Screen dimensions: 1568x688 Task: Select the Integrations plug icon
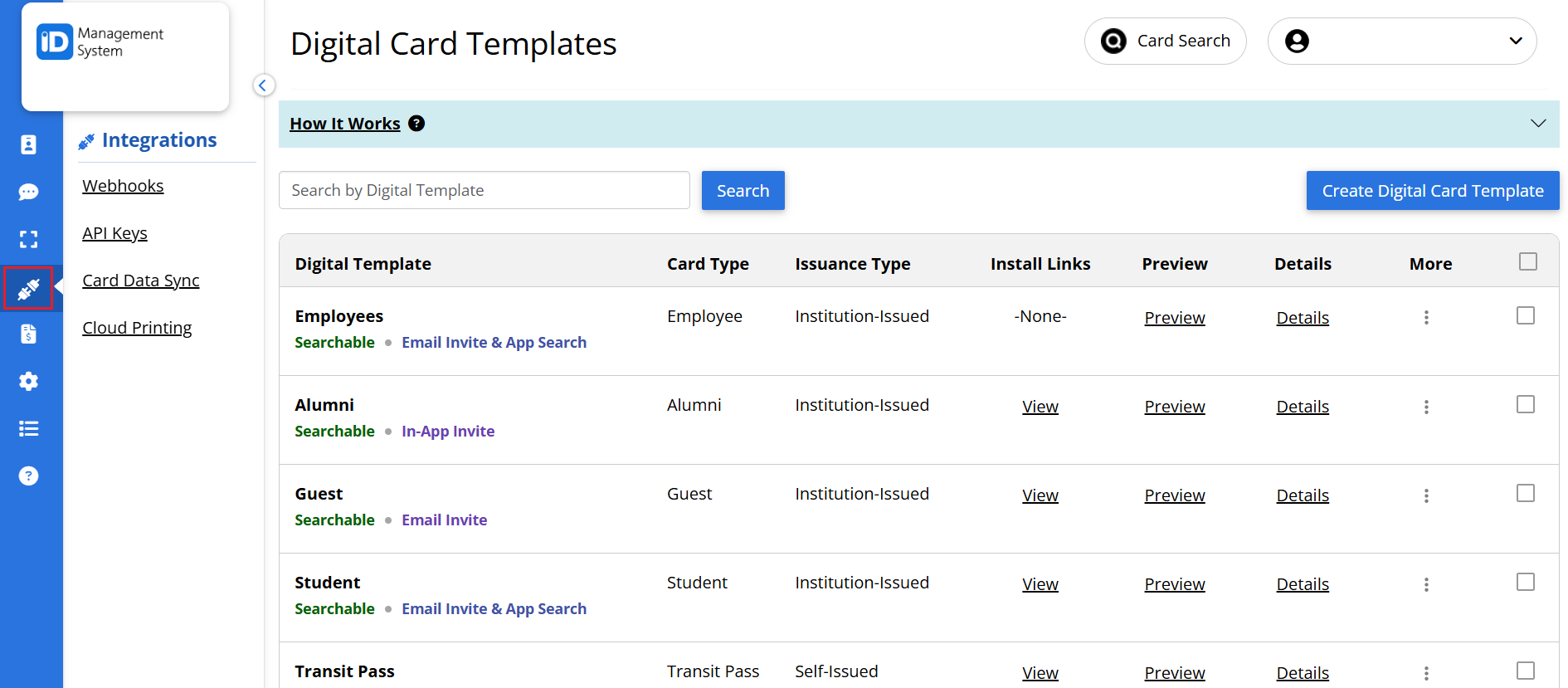tap(28, 289)
